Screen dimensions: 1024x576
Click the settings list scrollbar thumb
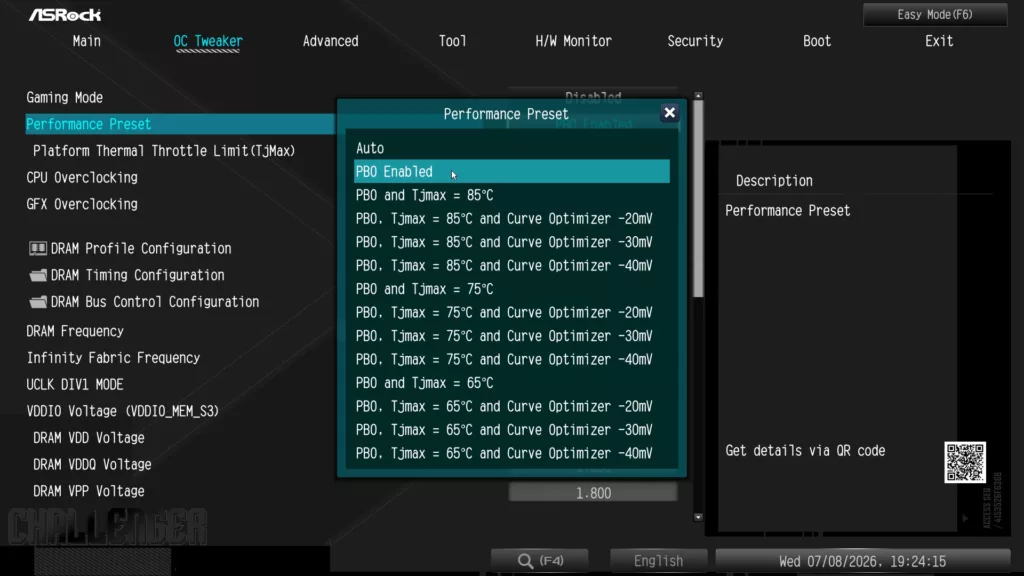tap(698, 199)
